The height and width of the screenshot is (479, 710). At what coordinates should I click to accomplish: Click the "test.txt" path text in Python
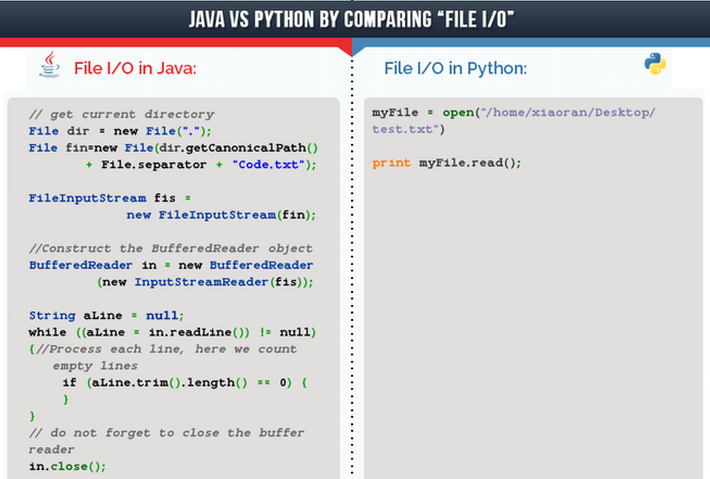(408, 130)
